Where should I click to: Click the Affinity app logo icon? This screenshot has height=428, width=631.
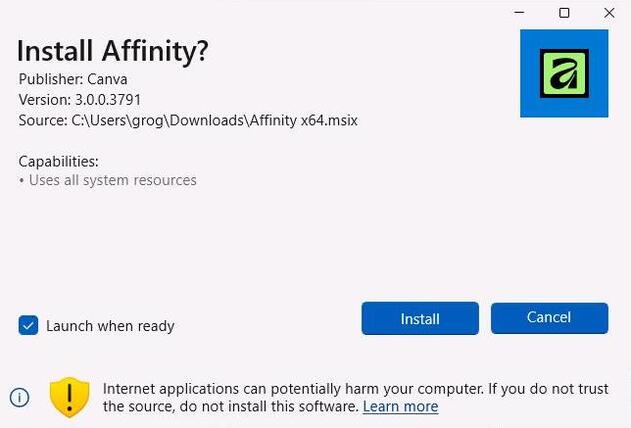pos(564,73)
